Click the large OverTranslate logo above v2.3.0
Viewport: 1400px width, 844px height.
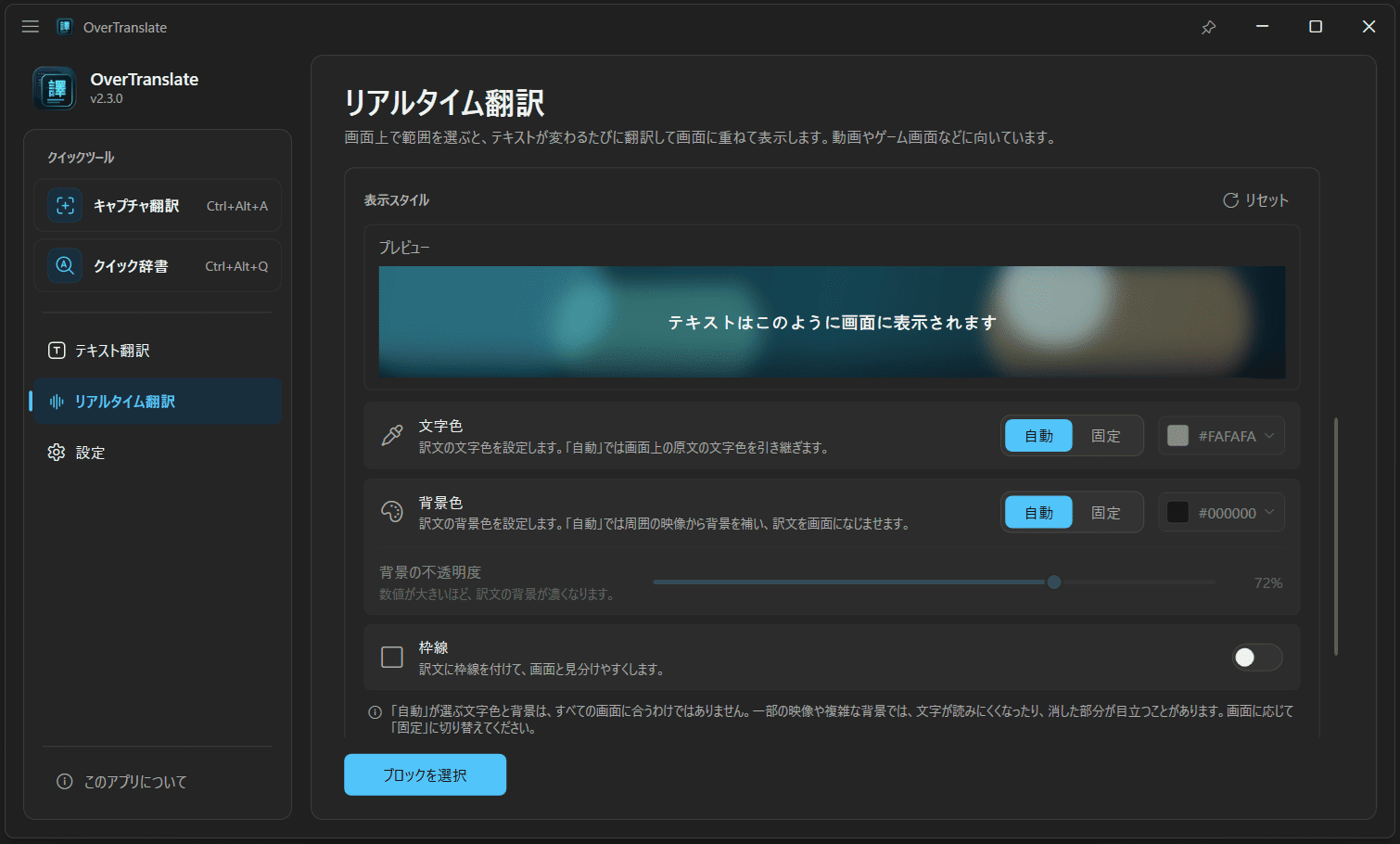click(56, 88)
